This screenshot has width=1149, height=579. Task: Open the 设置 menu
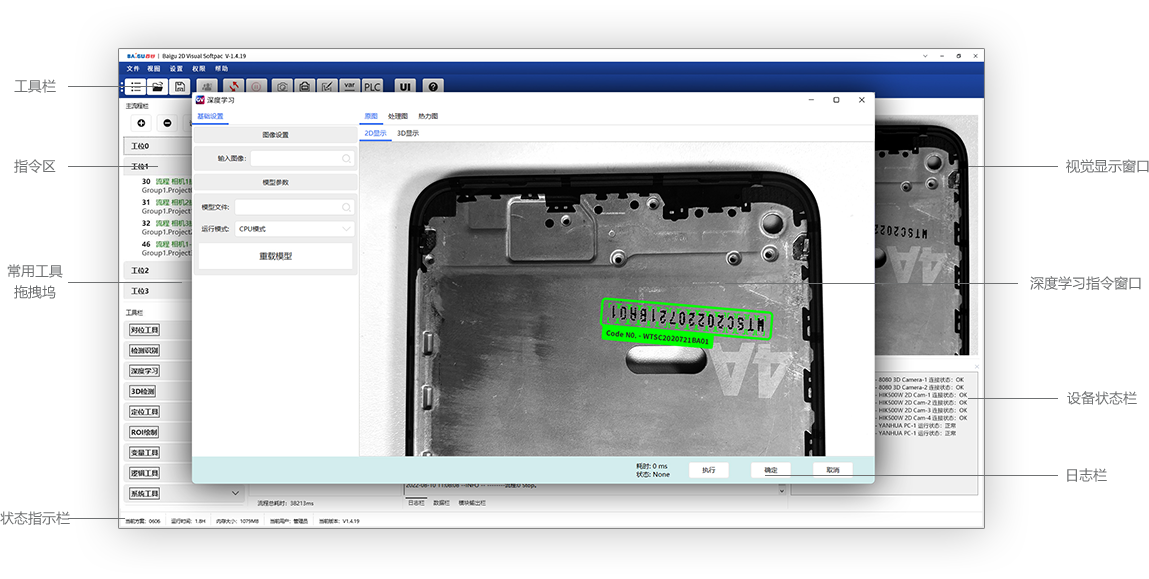tap(177, 69)
